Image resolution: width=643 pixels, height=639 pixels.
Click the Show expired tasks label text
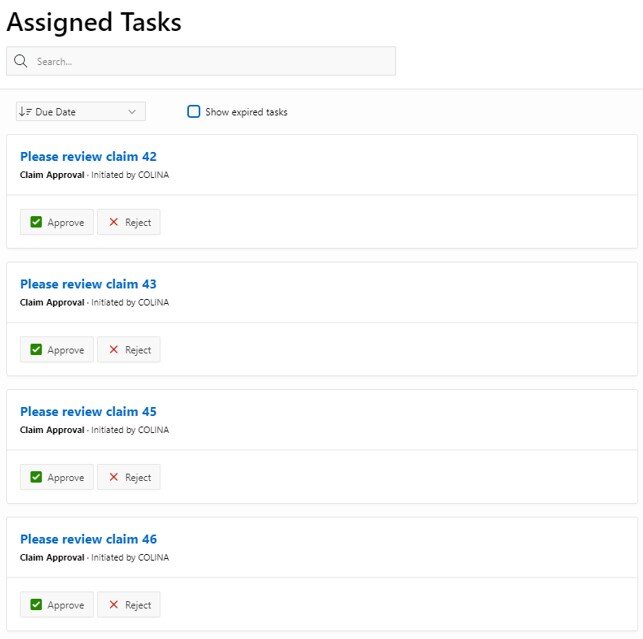[246, 112]
